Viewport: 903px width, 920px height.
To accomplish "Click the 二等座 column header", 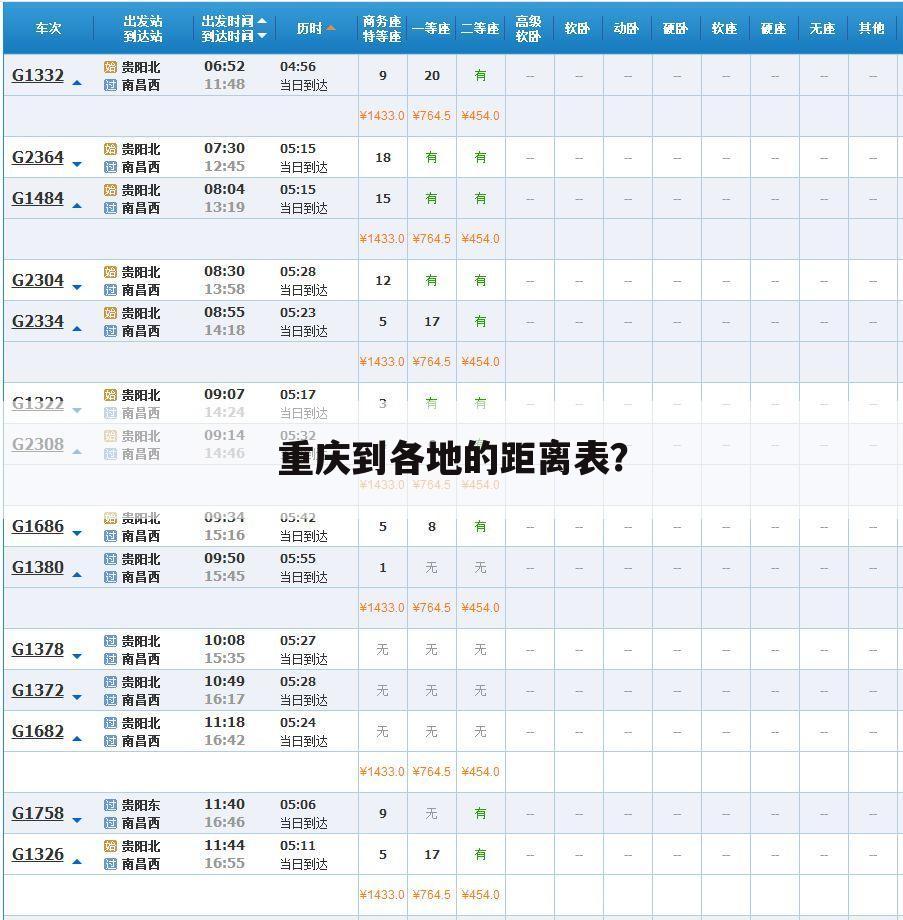I will [480, 28].
